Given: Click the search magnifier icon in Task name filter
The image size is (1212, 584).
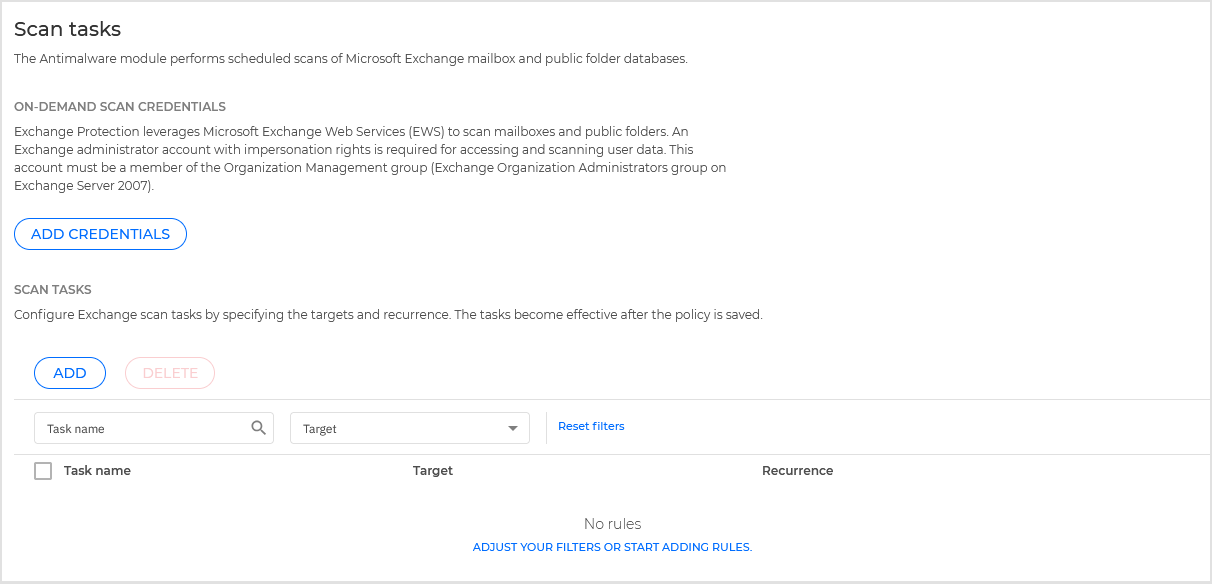Looking at the screenshot, I should pos(259,427).
